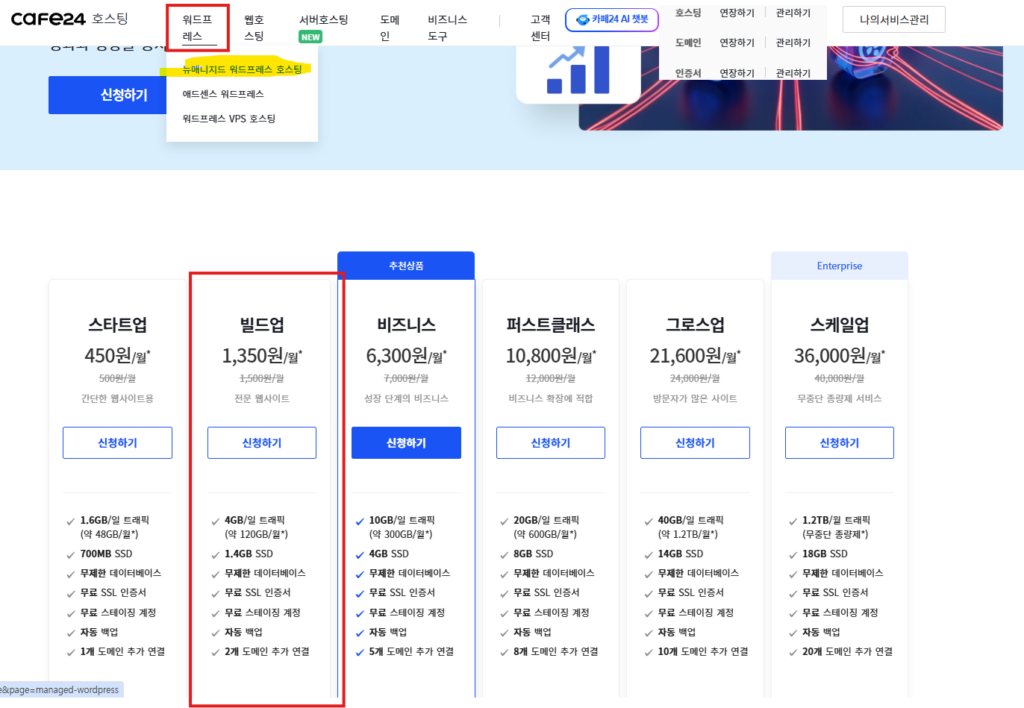Viewport: 1024px width, 708px height.
Task: Click the NEW badge under 서버호스팅
Action: [x=310, y=37]
